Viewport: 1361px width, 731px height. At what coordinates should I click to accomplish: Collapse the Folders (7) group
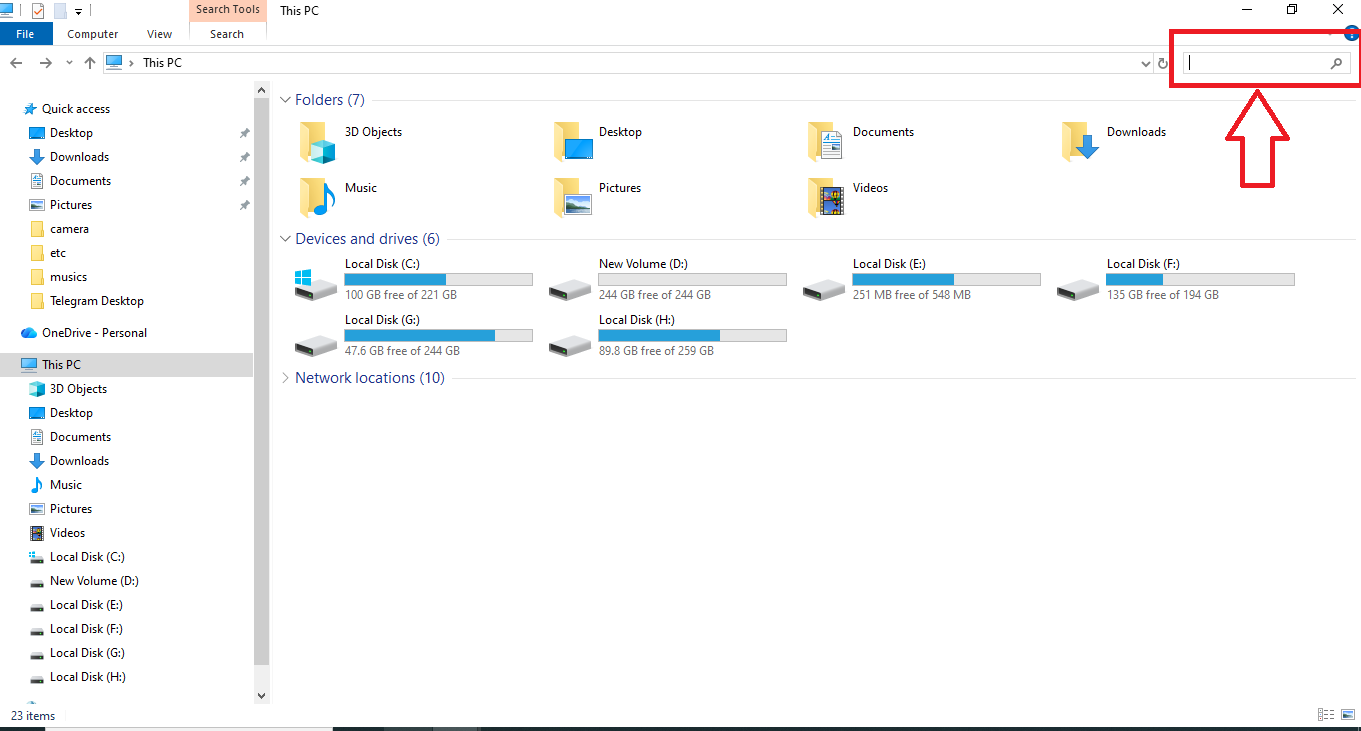(285, 100)
